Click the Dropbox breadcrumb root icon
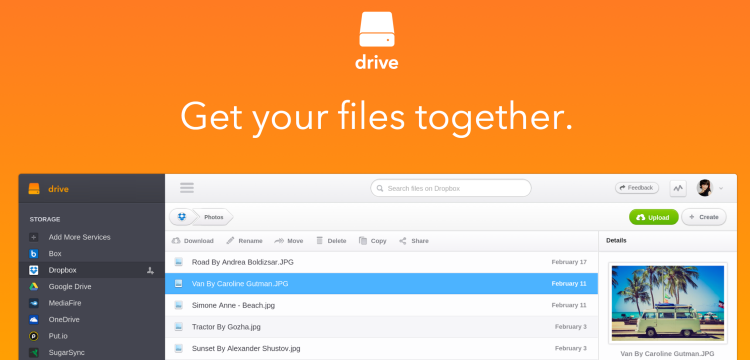The width and height of the screenshot is (750, 360). point(182,217)
